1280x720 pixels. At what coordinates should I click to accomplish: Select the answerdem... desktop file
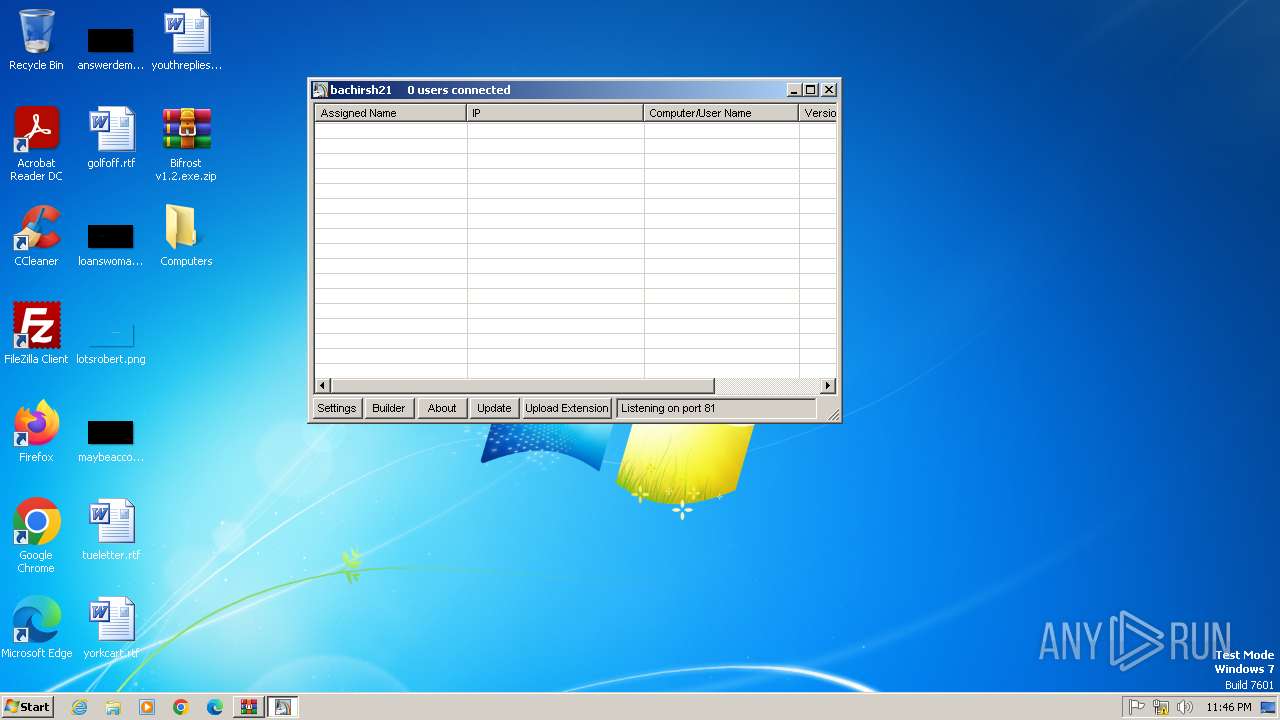tap(111, 48)
